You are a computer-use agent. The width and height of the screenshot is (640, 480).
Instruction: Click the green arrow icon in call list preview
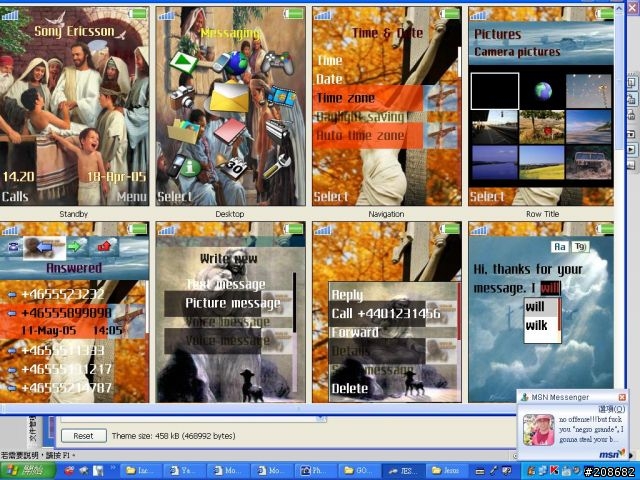pyautogui.click(x=75, y=247)
